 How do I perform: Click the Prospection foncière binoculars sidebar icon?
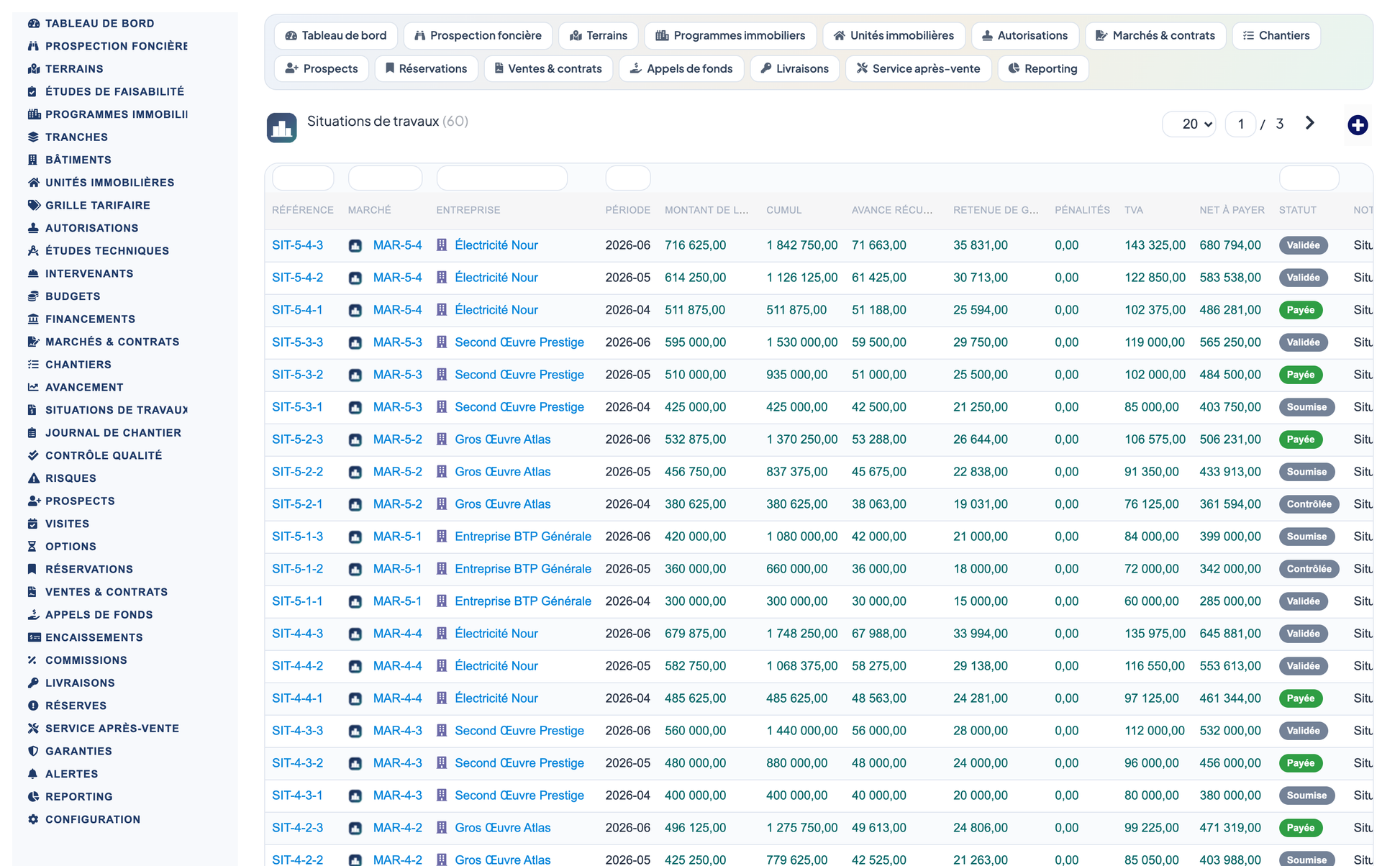pyautogui.click(x=33, y=46)
